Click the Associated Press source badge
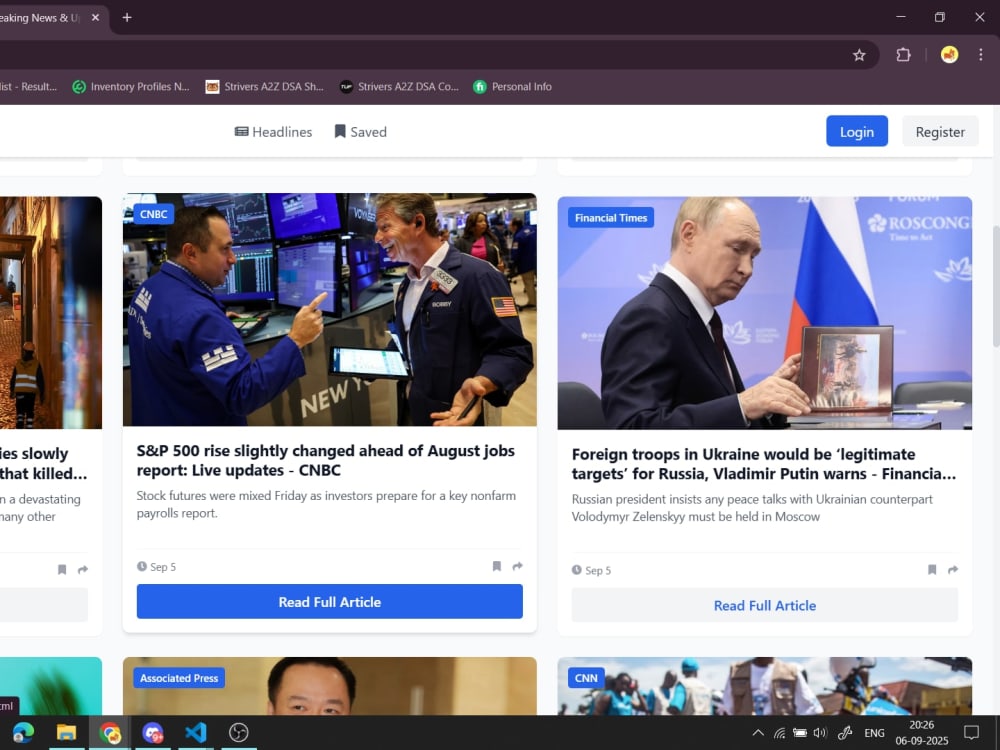This screenshot has width=1000, height=750. point(179,678)
